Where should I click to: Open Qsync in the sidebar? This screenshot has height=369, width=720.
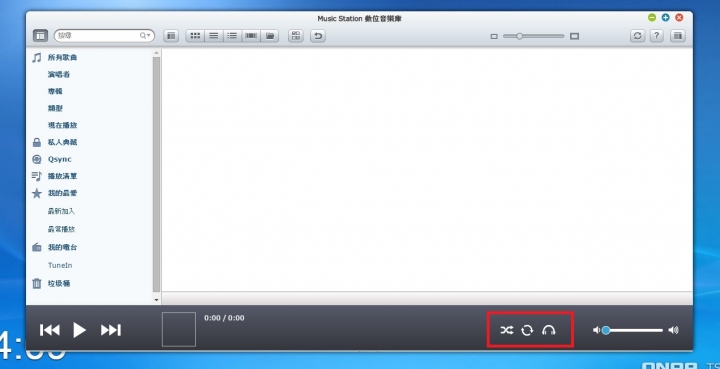coord(60,159)
